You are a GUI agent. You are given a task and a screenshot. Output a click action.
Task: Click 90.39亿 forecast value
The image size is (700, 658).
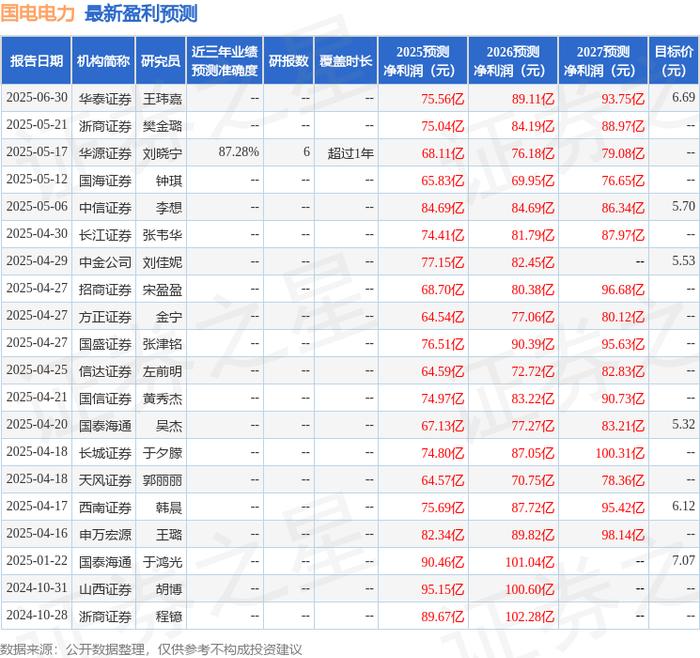click(533, 344)
